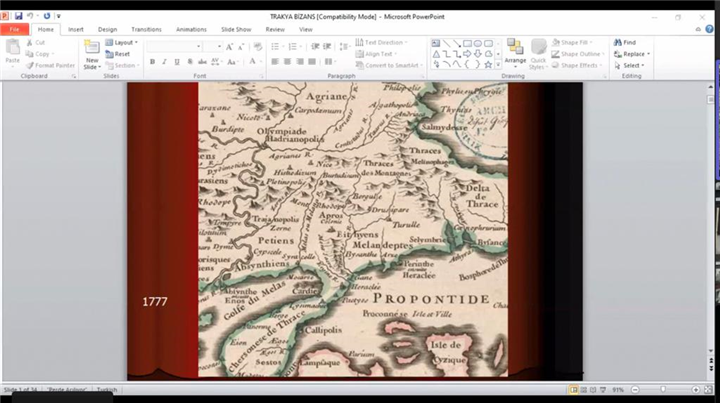
Task: Click the Redo icon in quick access toolbar
Action: pyautogui.click(x=46, y=16)
